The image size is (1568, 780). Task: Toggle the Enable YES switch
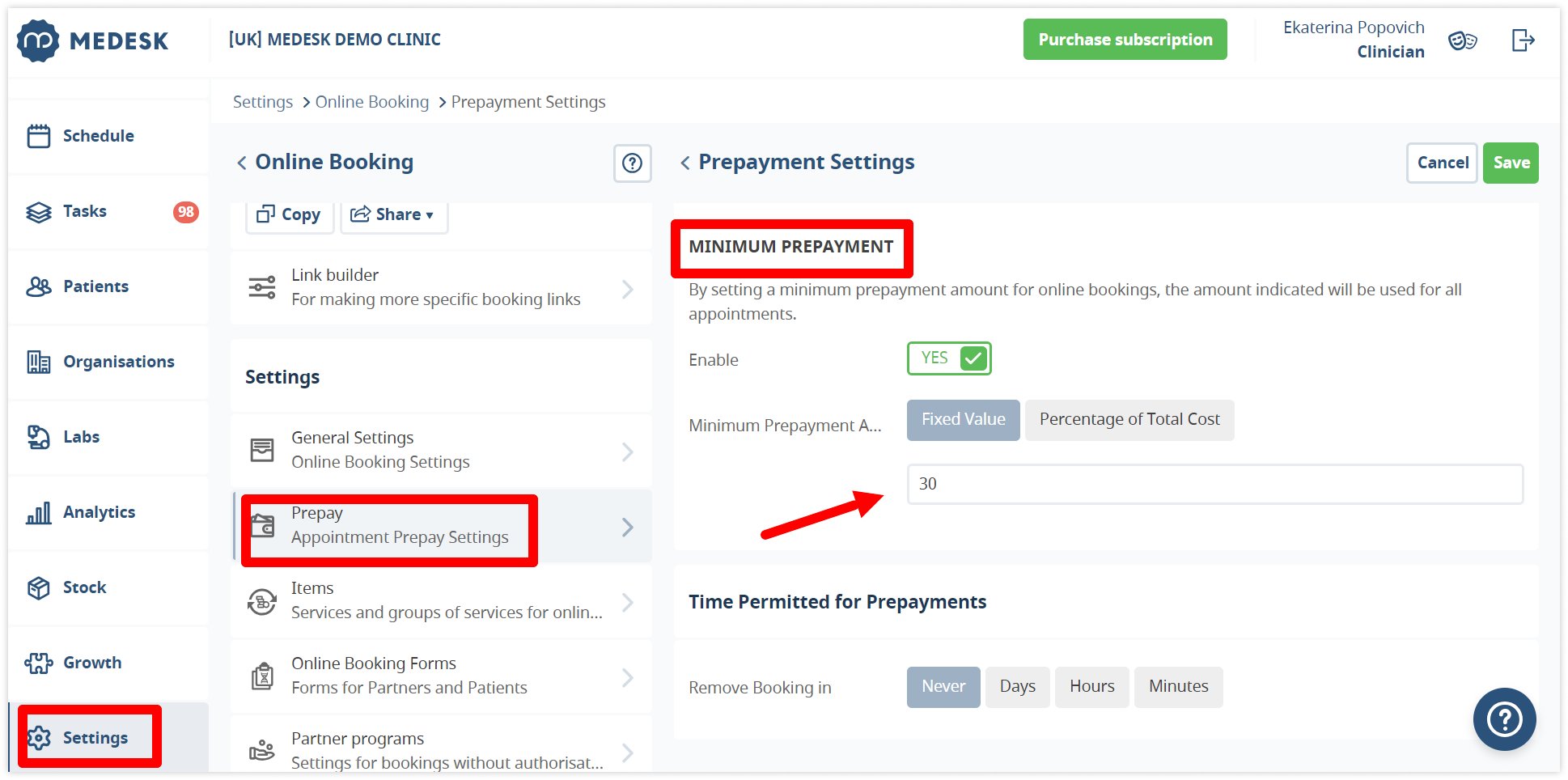[x=949, y=358]
